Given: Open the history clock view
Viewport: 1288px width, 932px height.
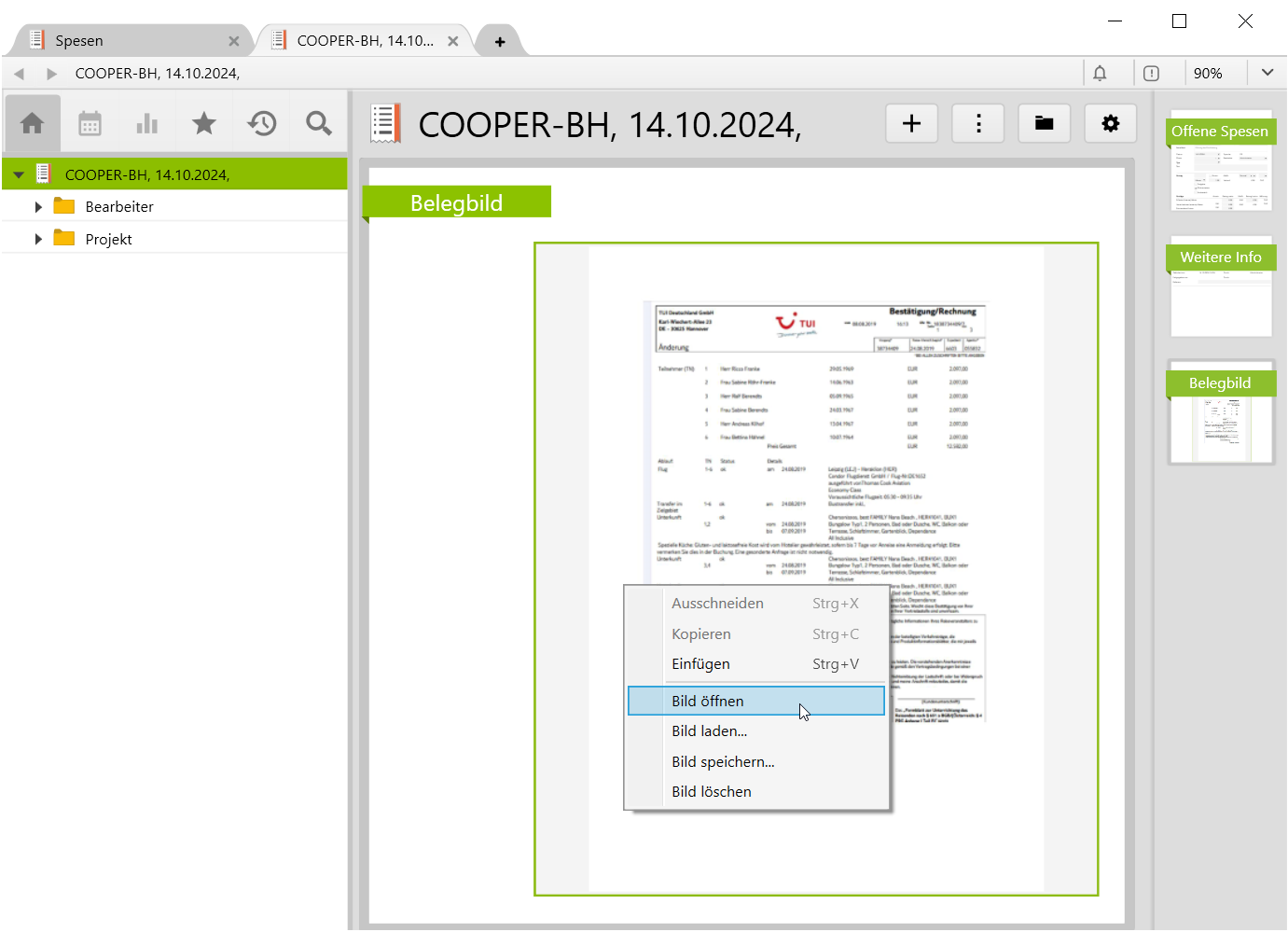Looking at the screenshot, I should coord(262,123).
